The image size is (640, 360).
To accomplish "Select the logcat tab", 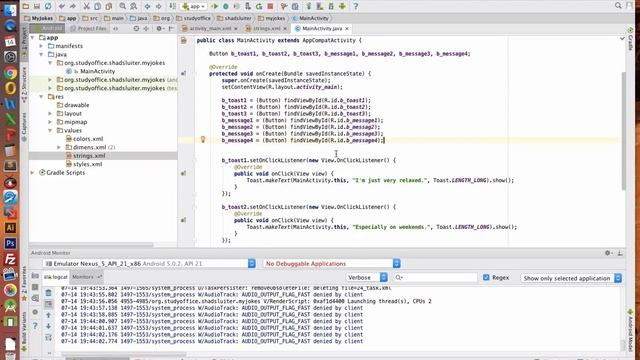I will (x=56, y=277).
